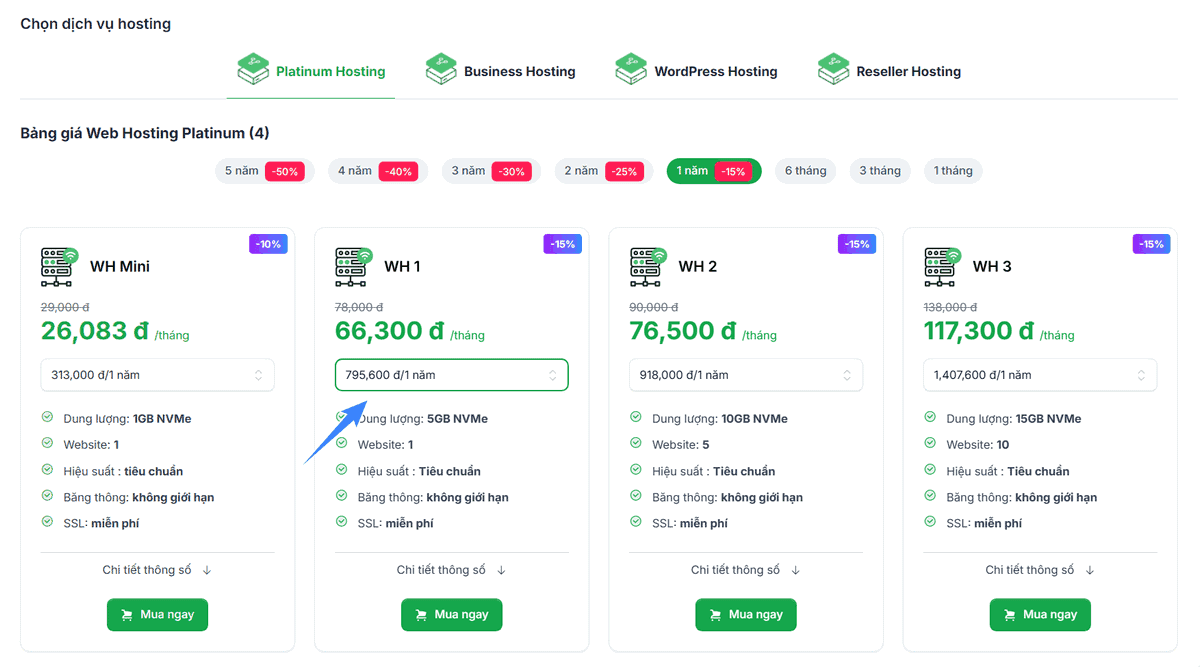1200x667 pixels.
Task: Buy WH 3 with Mua ngay button
Action: point(1040,615)
